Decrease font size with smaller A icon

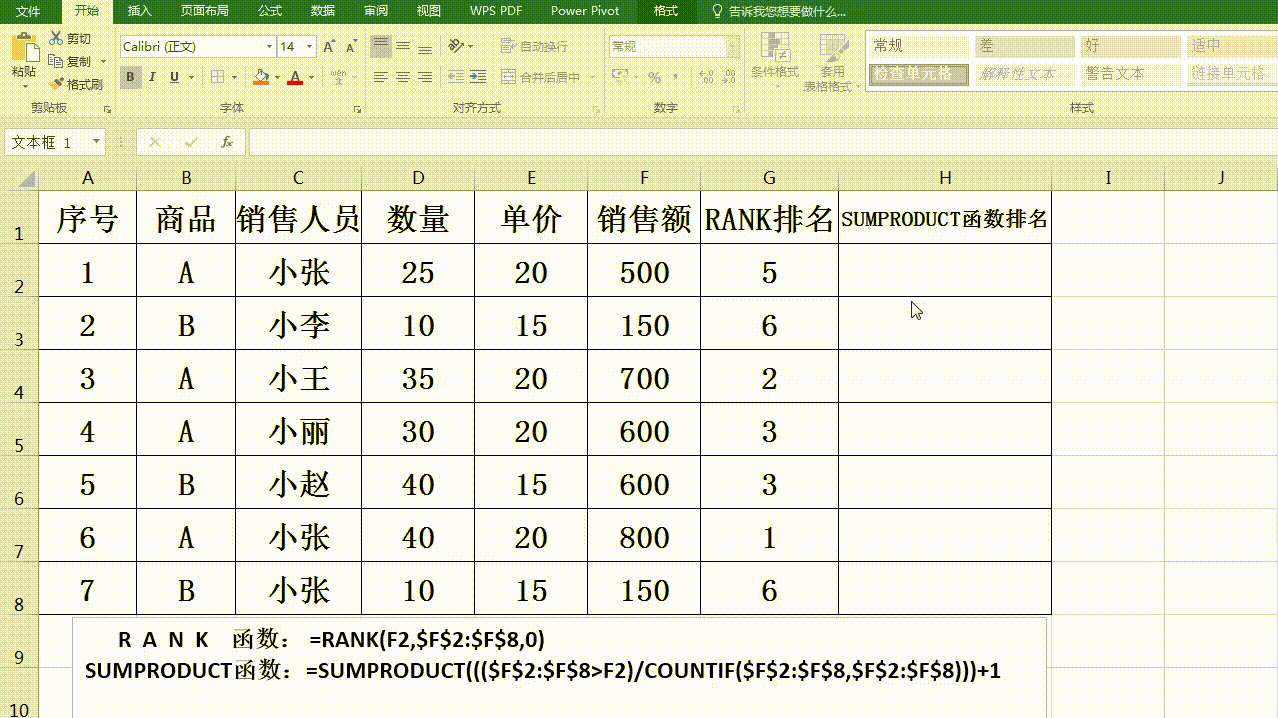351,47
